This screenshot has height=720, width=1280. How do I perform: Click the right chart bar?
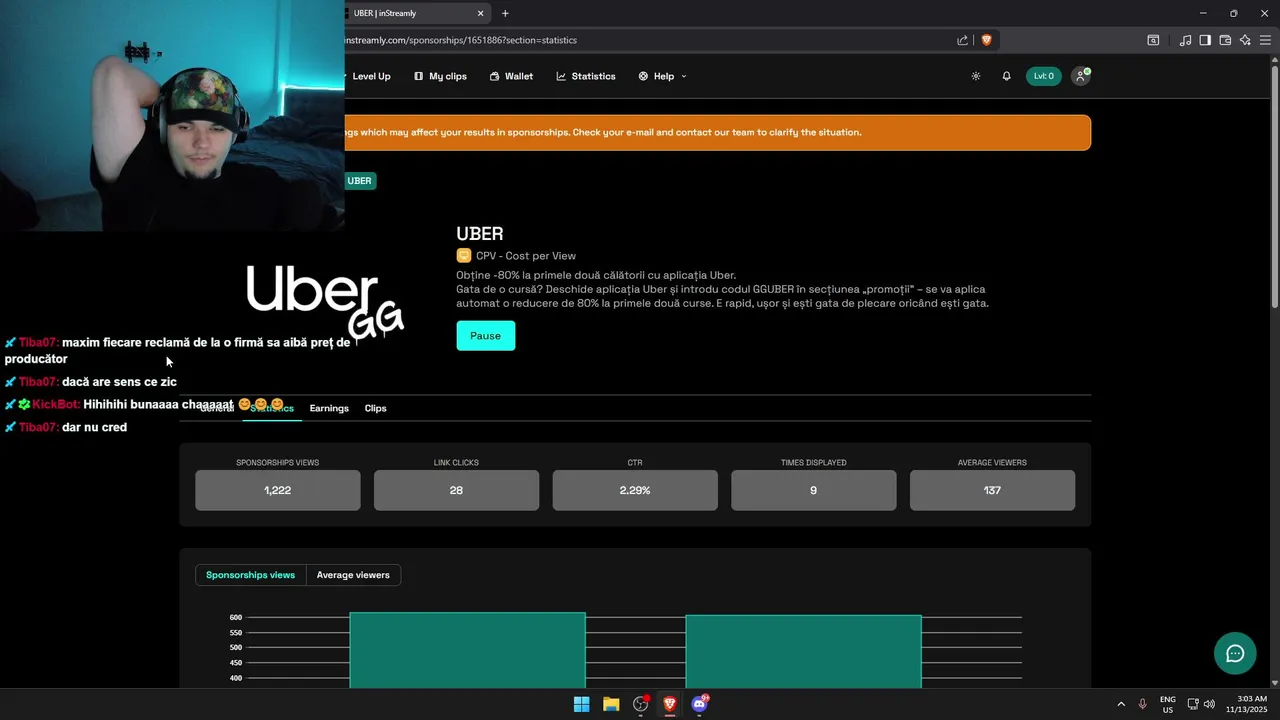tap(803, 651)
